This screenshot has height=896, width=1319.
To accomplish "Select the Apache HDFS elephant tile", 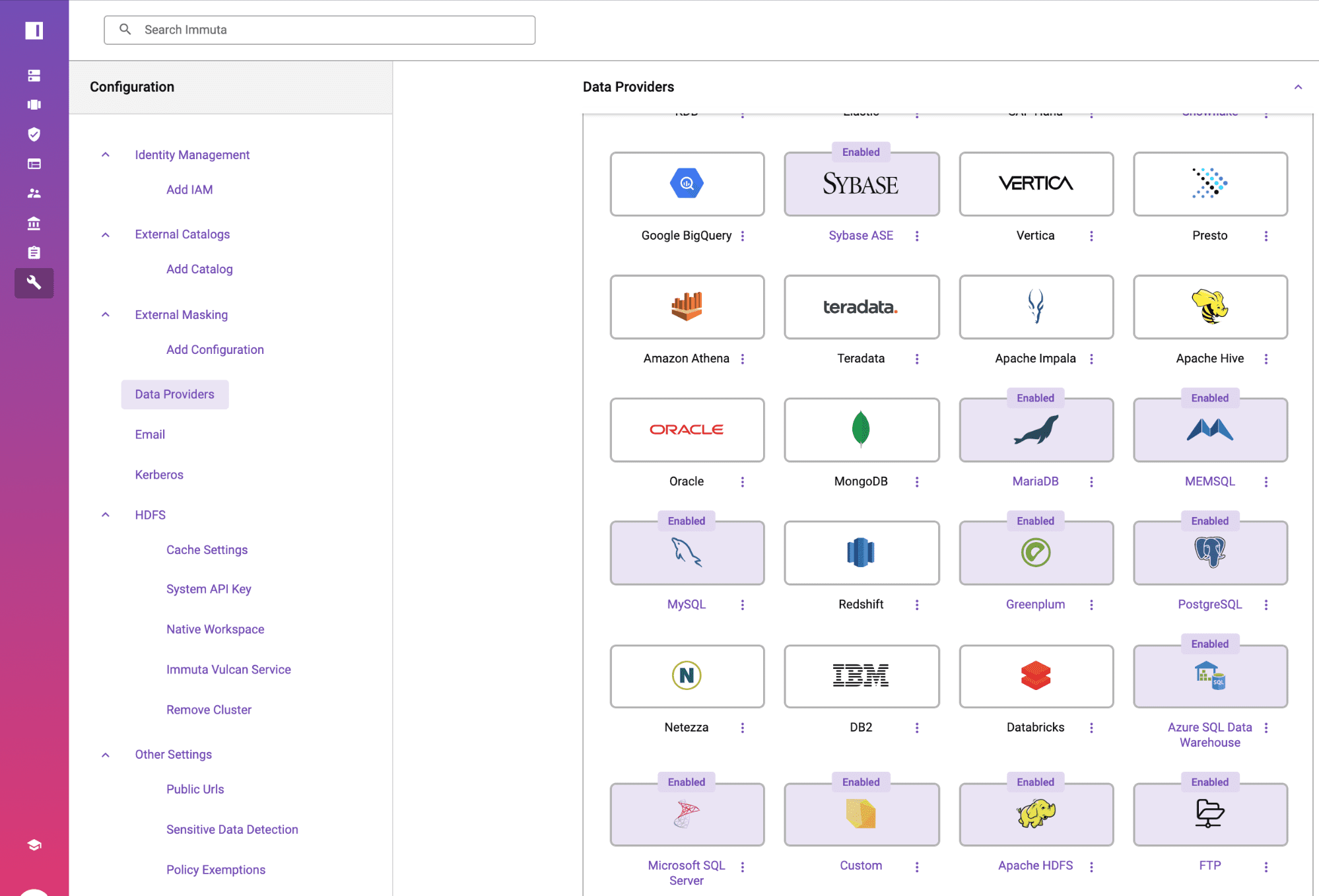I will [1036, 814].
